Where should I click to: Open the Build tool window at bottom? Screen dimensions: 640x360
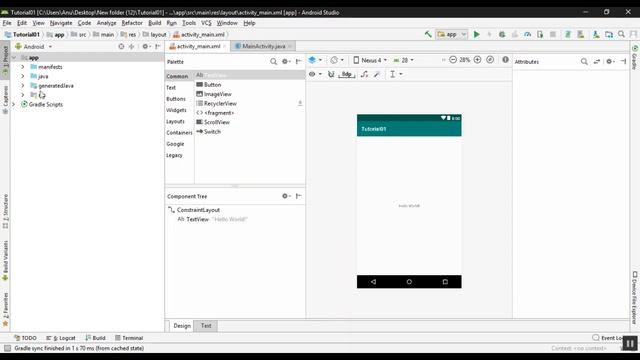(96, 338)
